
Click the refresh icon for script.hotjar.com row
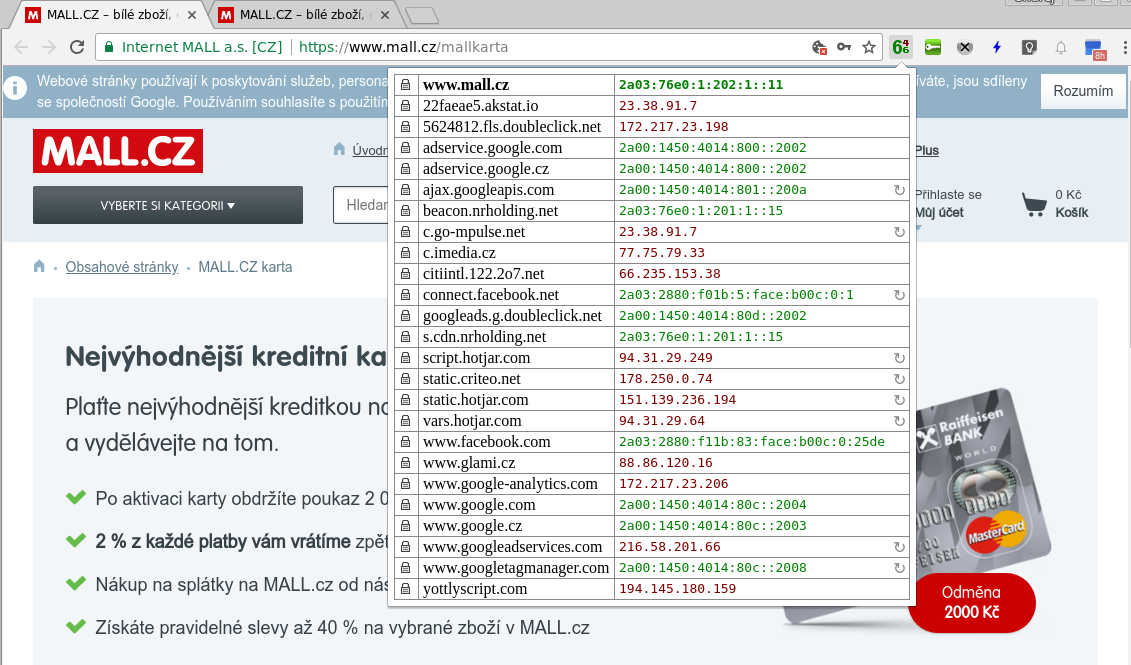899,358
